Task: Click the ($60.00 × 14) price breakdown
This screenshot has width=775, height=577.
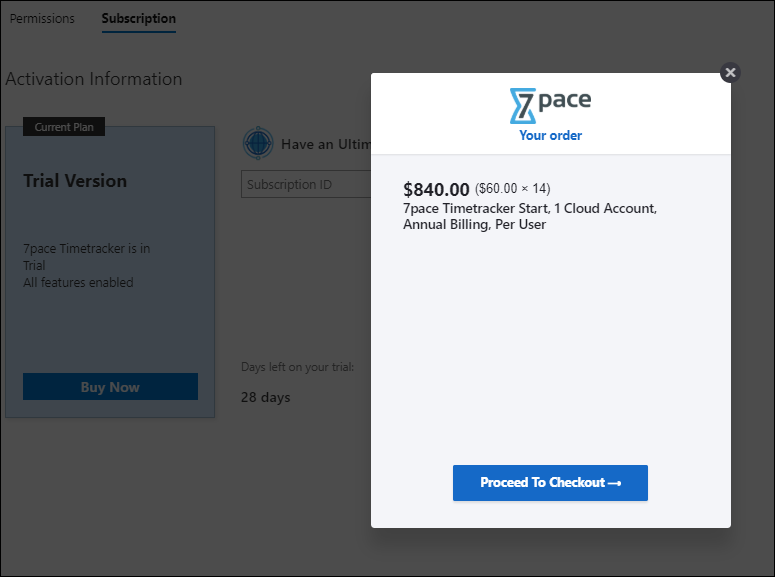Action: 513,188
